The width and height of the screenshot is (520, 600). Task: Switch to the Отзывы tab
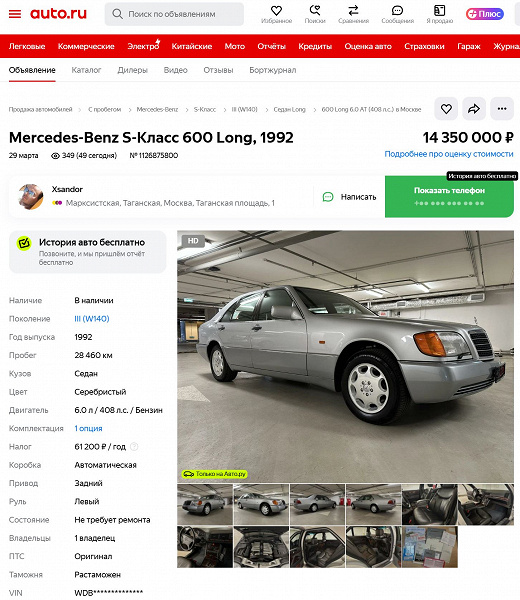coord(218,70)
